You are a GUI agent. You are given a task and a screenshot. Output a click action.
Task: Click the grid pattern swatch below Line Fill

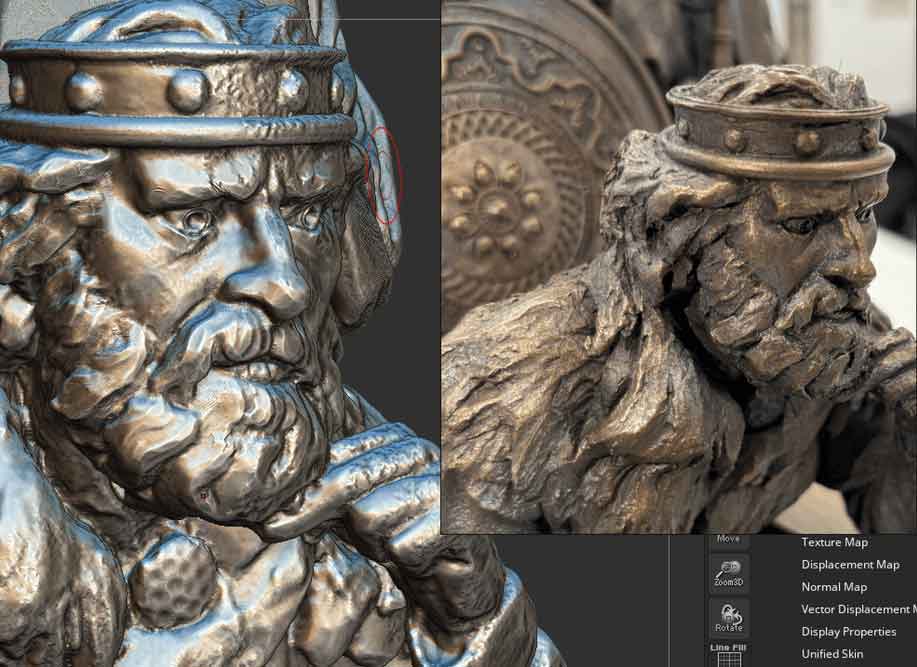pos(729,661)
